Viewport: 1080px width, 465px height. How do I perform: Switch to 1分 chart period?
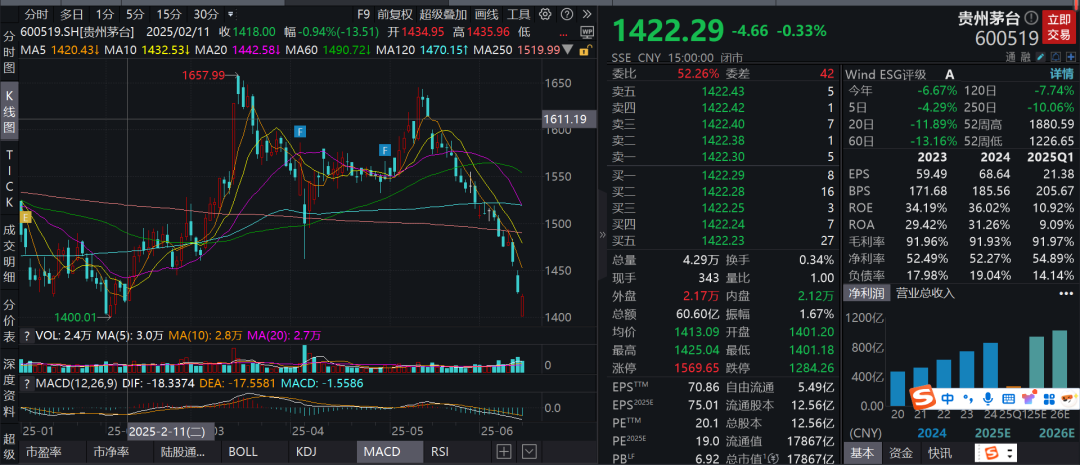105,14
